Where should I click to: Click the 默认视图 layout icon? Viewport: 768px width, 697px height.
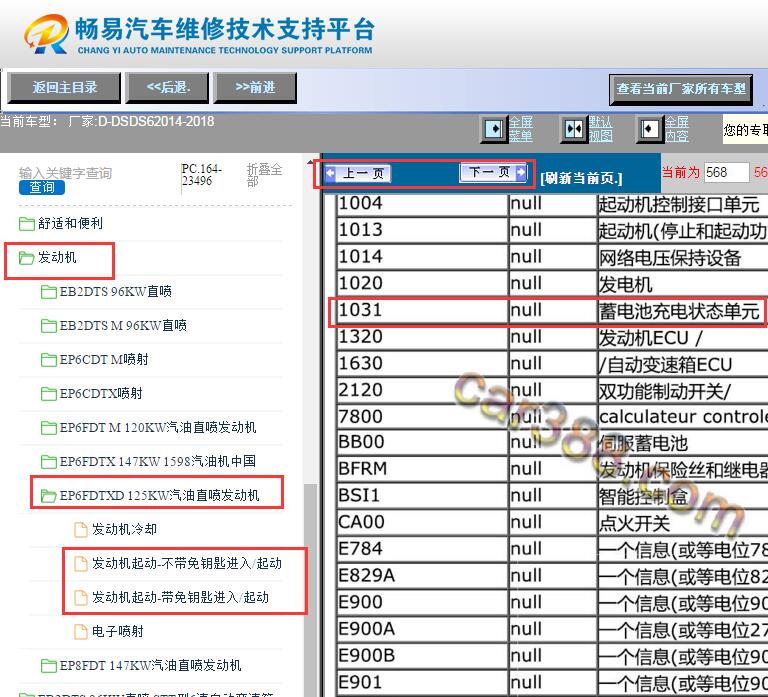tap(573, 129)
